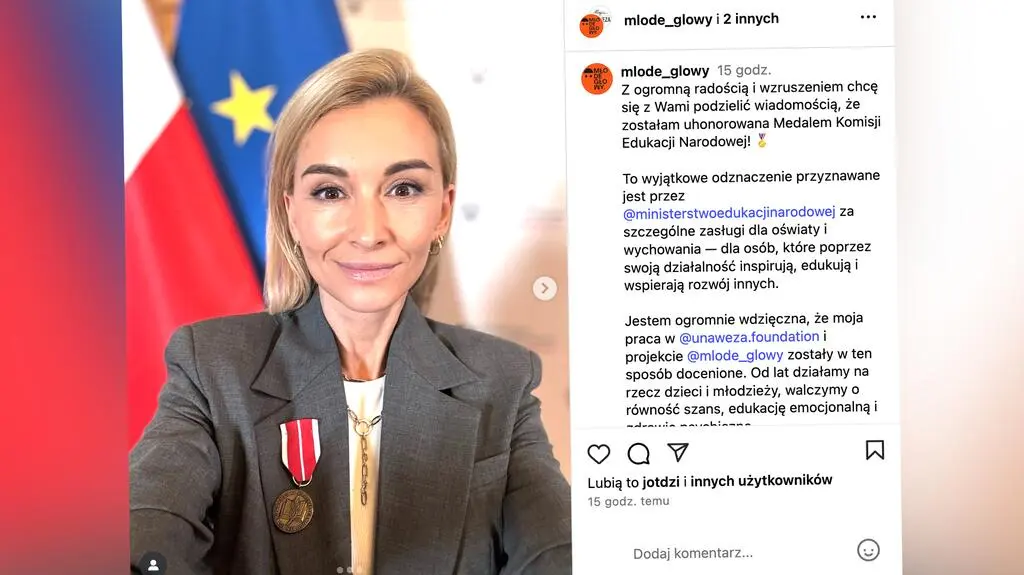Open the three-dot more options menu
1024x575 pixels.
click(x=868, y=17)
